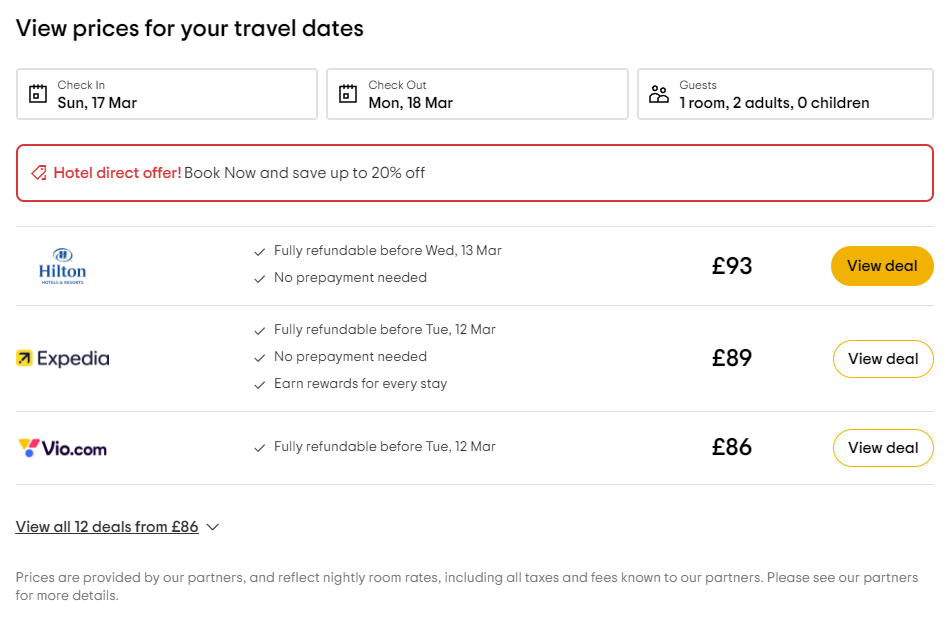Click the Hilton logo

(62, 266)
